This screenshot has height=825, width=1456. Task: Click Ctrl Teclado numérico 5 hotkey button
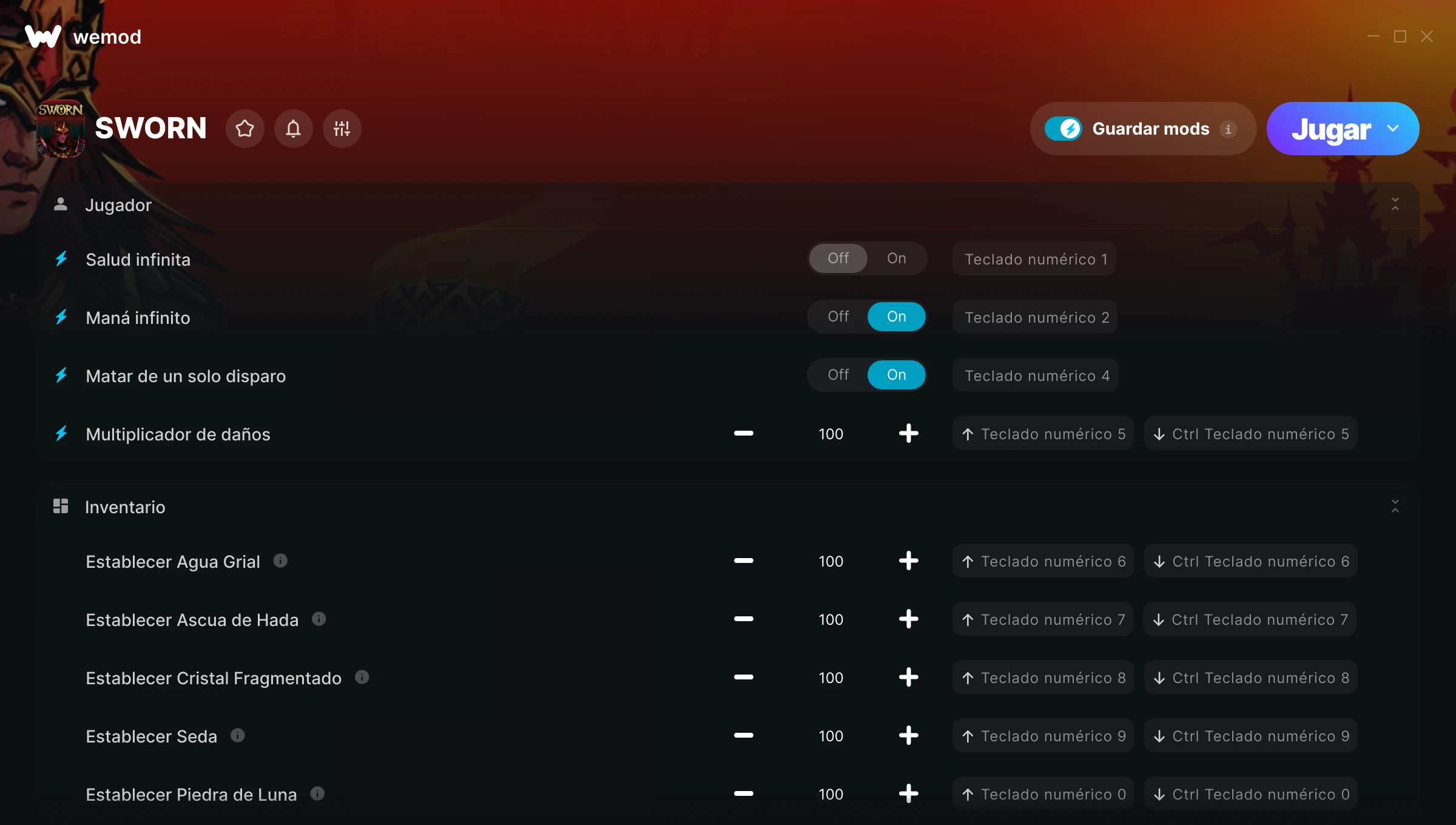(1251, 434)
